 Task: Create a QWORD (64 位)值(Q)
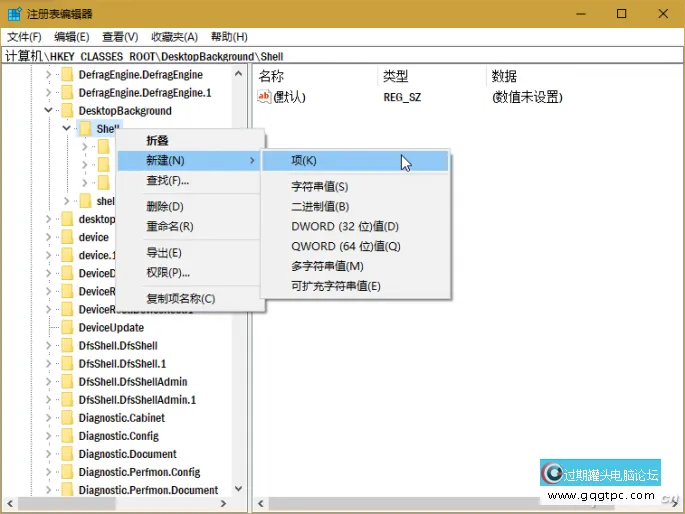[x=355, y=246]
